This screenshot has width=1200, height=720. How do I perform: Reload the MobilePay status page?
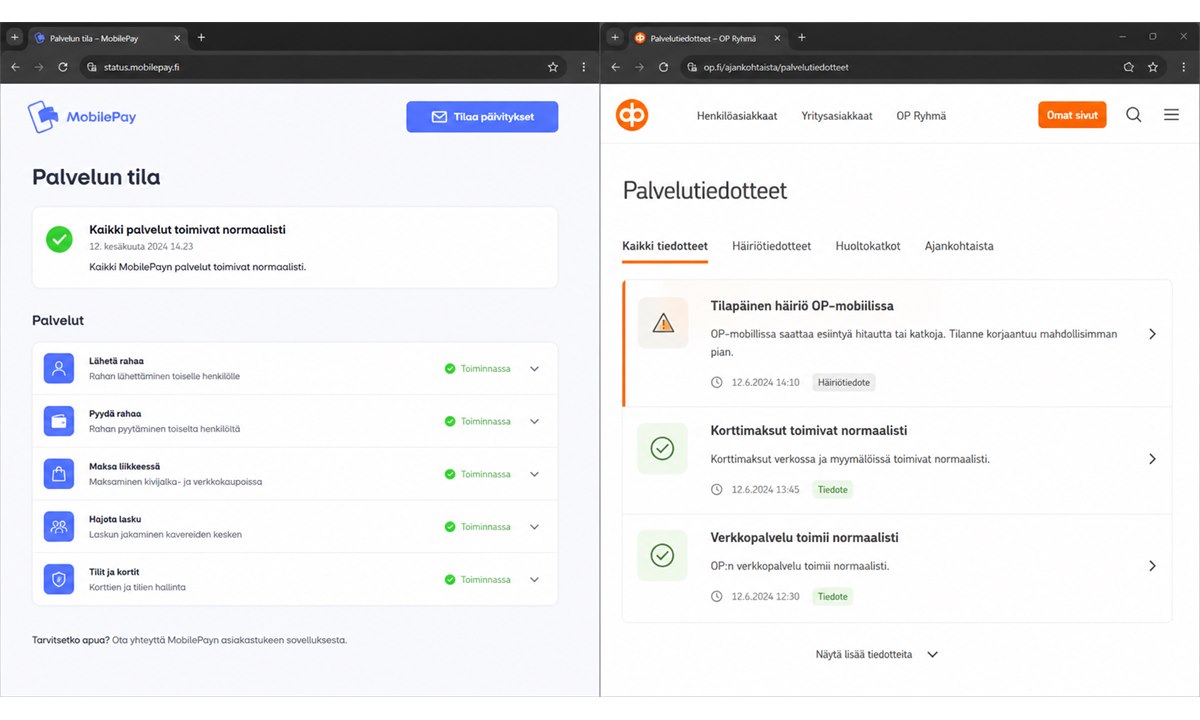(63, 67)
